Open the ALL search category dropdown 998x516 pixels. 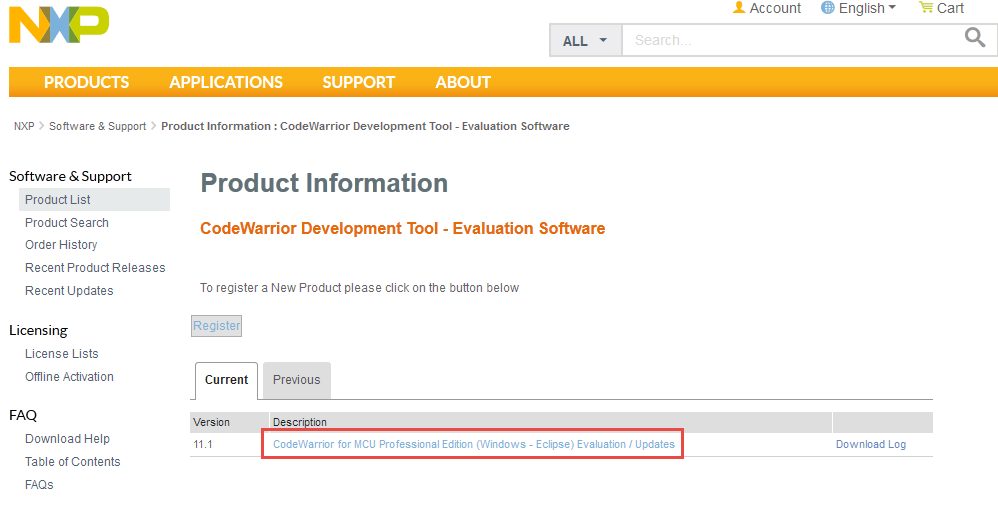tap(586, 41)
